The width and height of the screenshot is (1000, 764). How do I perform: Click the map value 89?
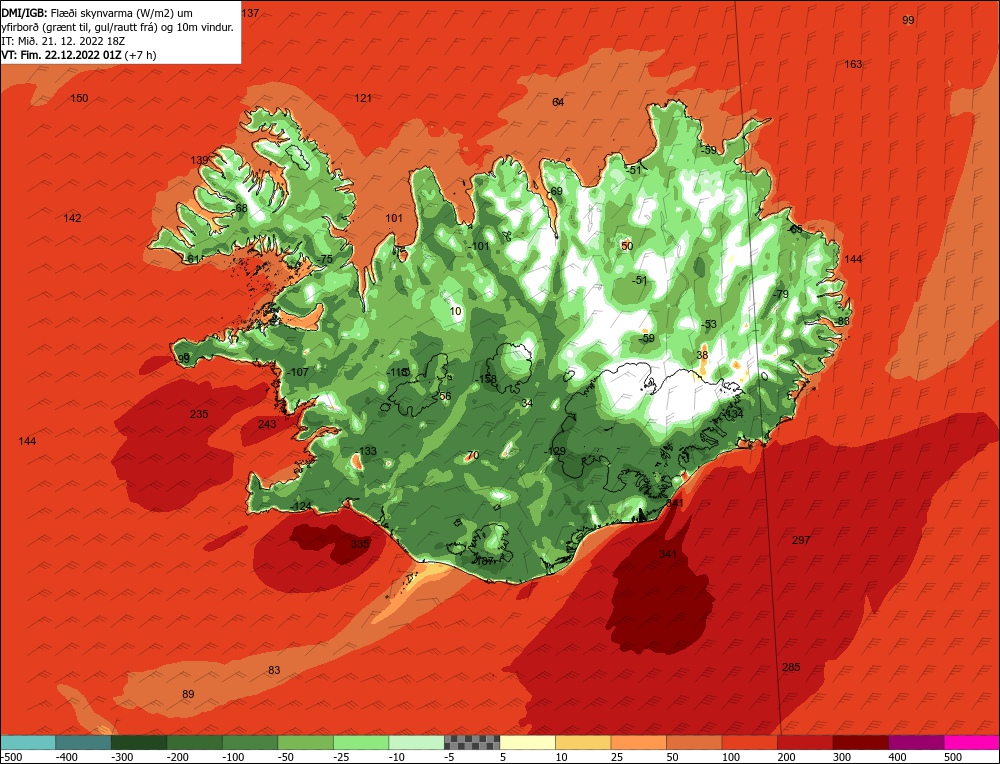[188, 694]
